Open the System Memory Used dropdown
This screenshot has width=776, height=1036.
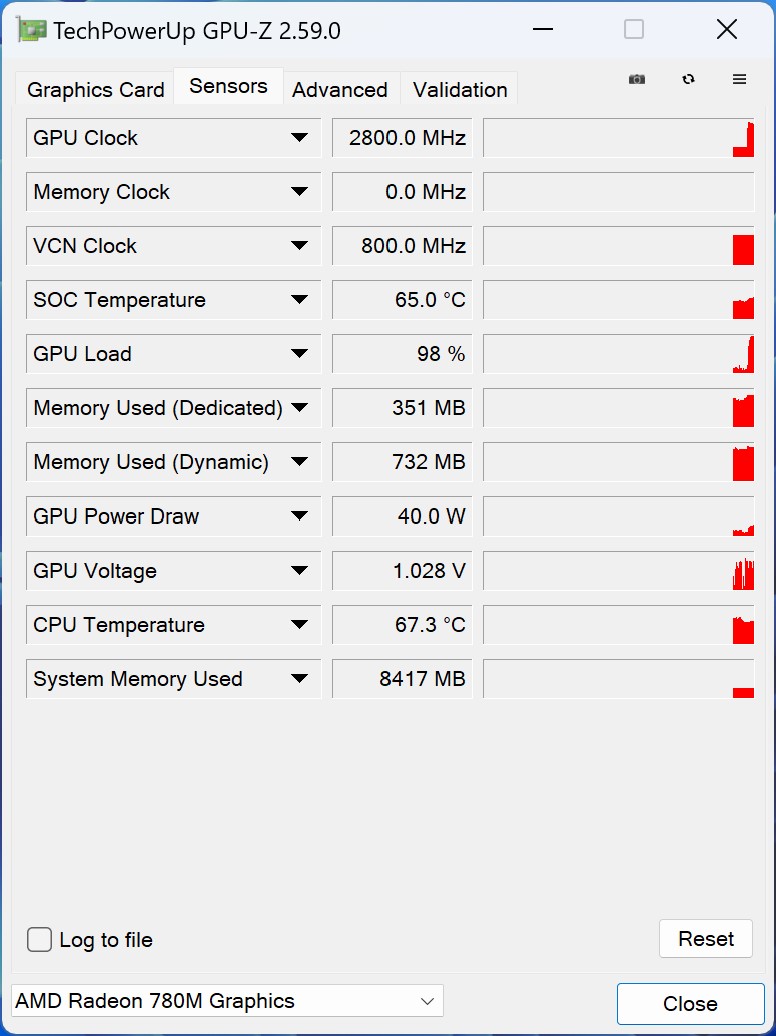(x=299, y=679)
